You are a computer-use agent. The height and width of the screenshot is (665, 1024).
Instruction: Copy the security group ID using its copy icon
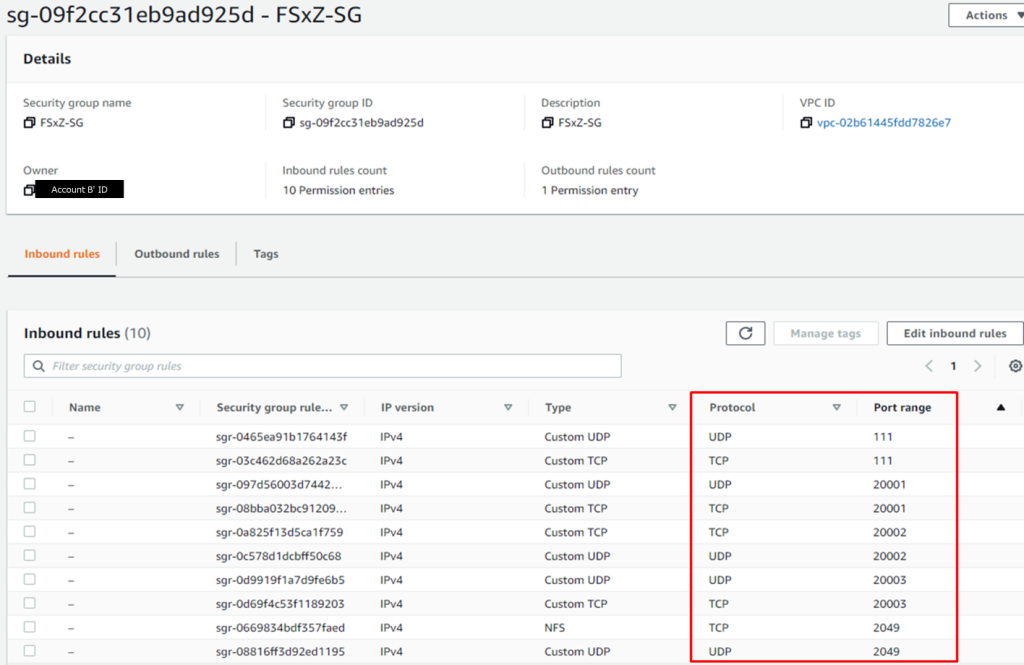[287, 122]
